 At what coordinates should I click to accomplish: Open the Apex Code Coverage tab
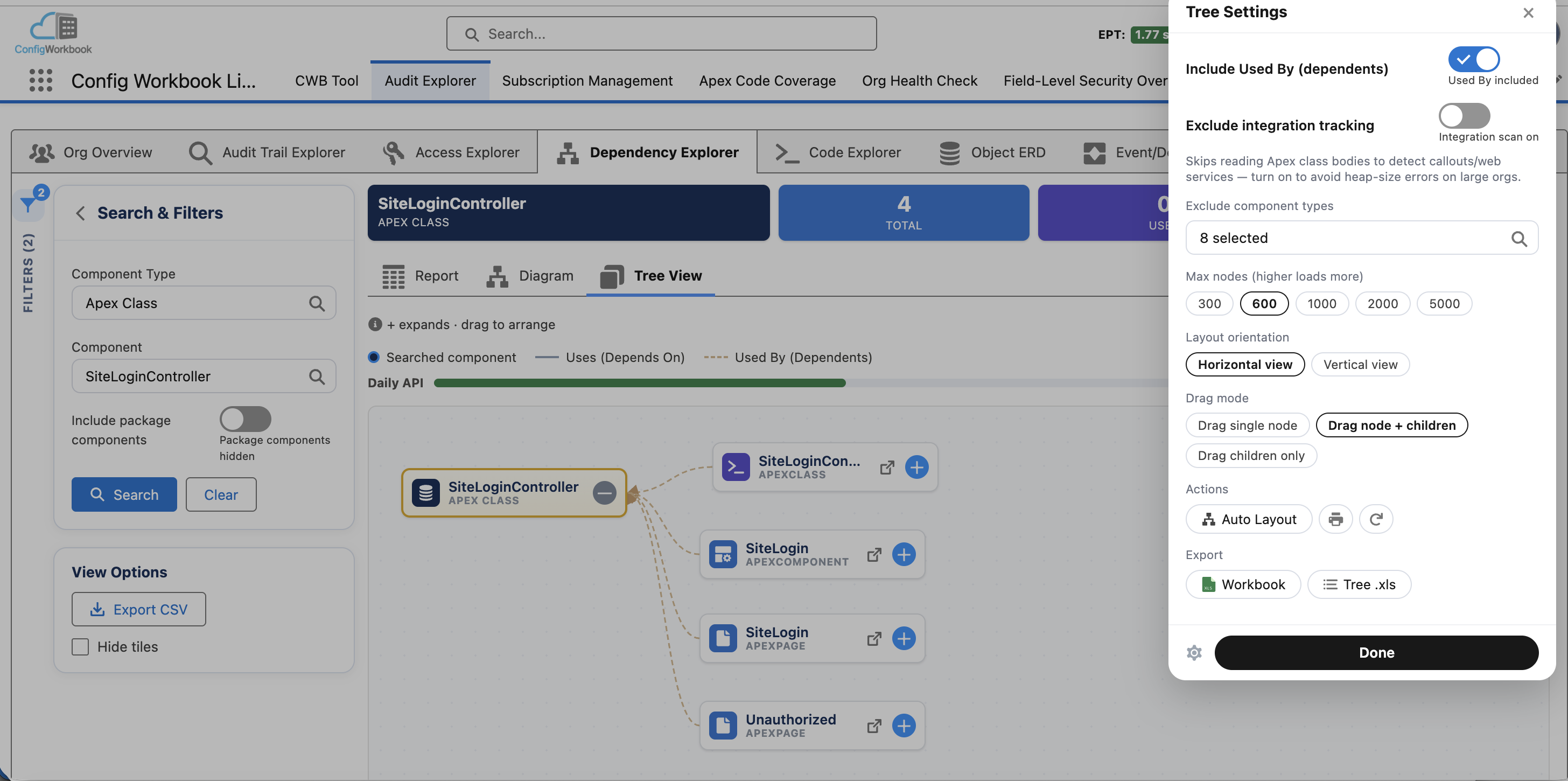(x=767, y=80)
